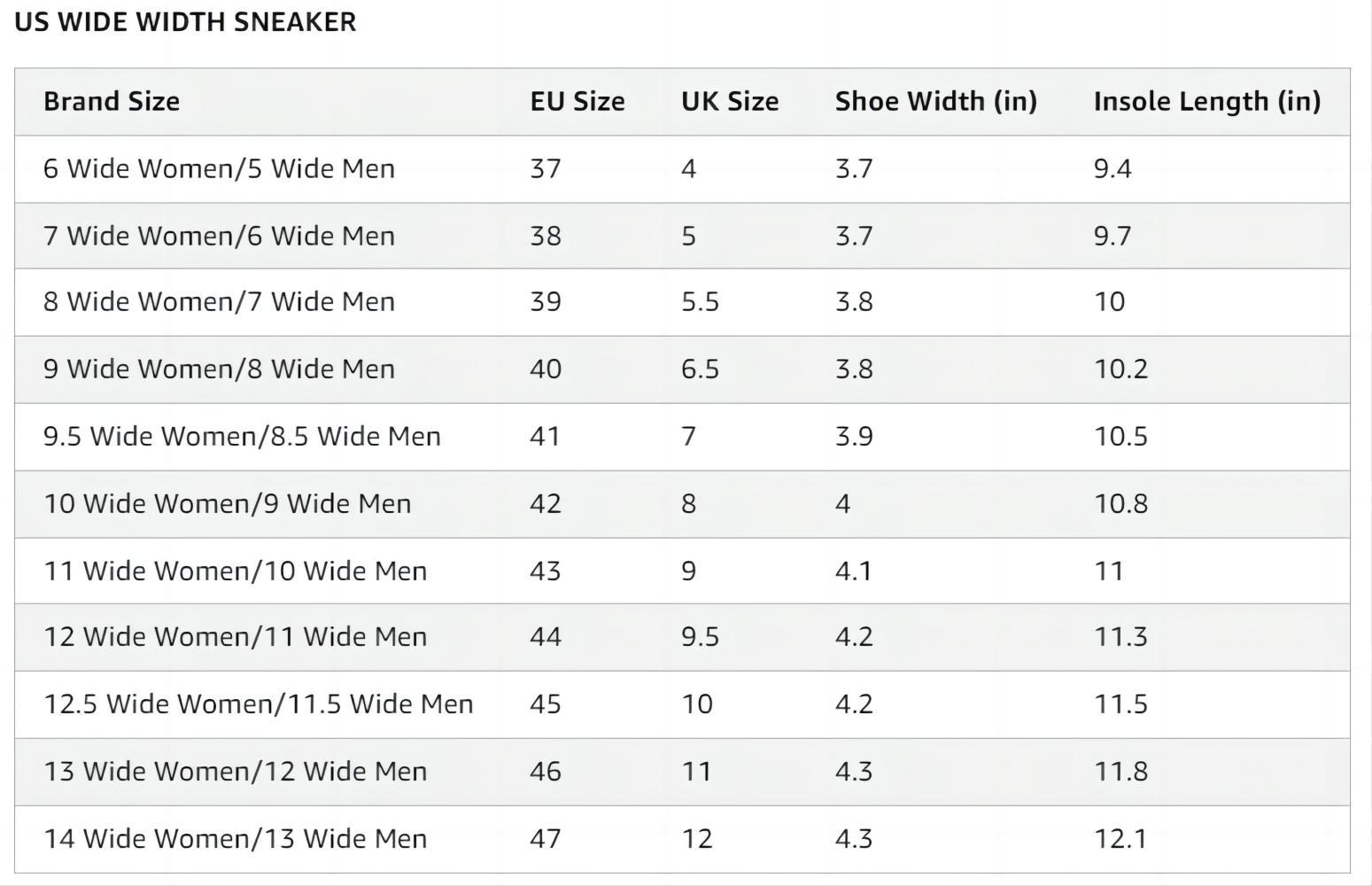Select the '8 Wide Women/7 Wide Men' label
Screen dimensions: 1372x886
tap(219, 302)
